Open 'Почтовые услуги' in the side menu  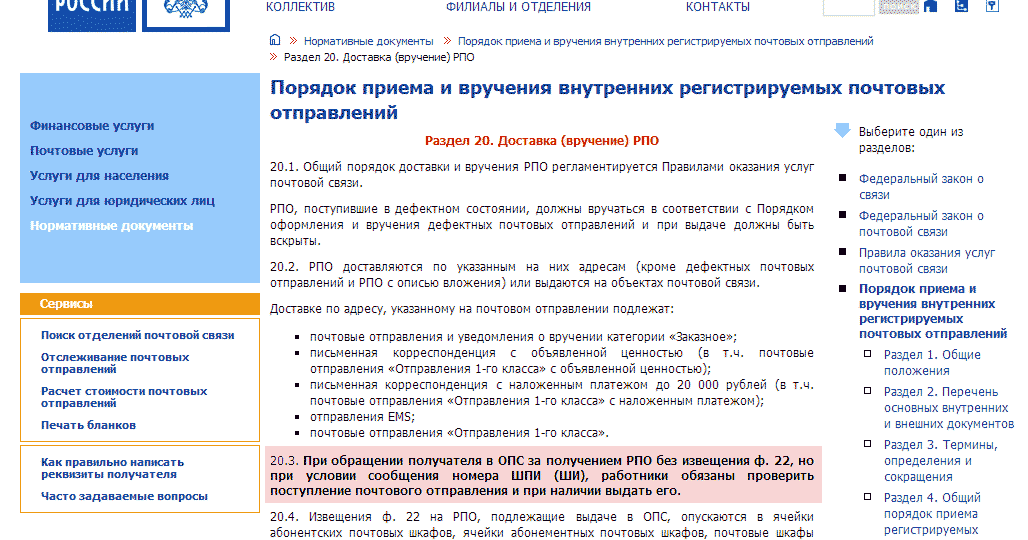coord(84,151)
